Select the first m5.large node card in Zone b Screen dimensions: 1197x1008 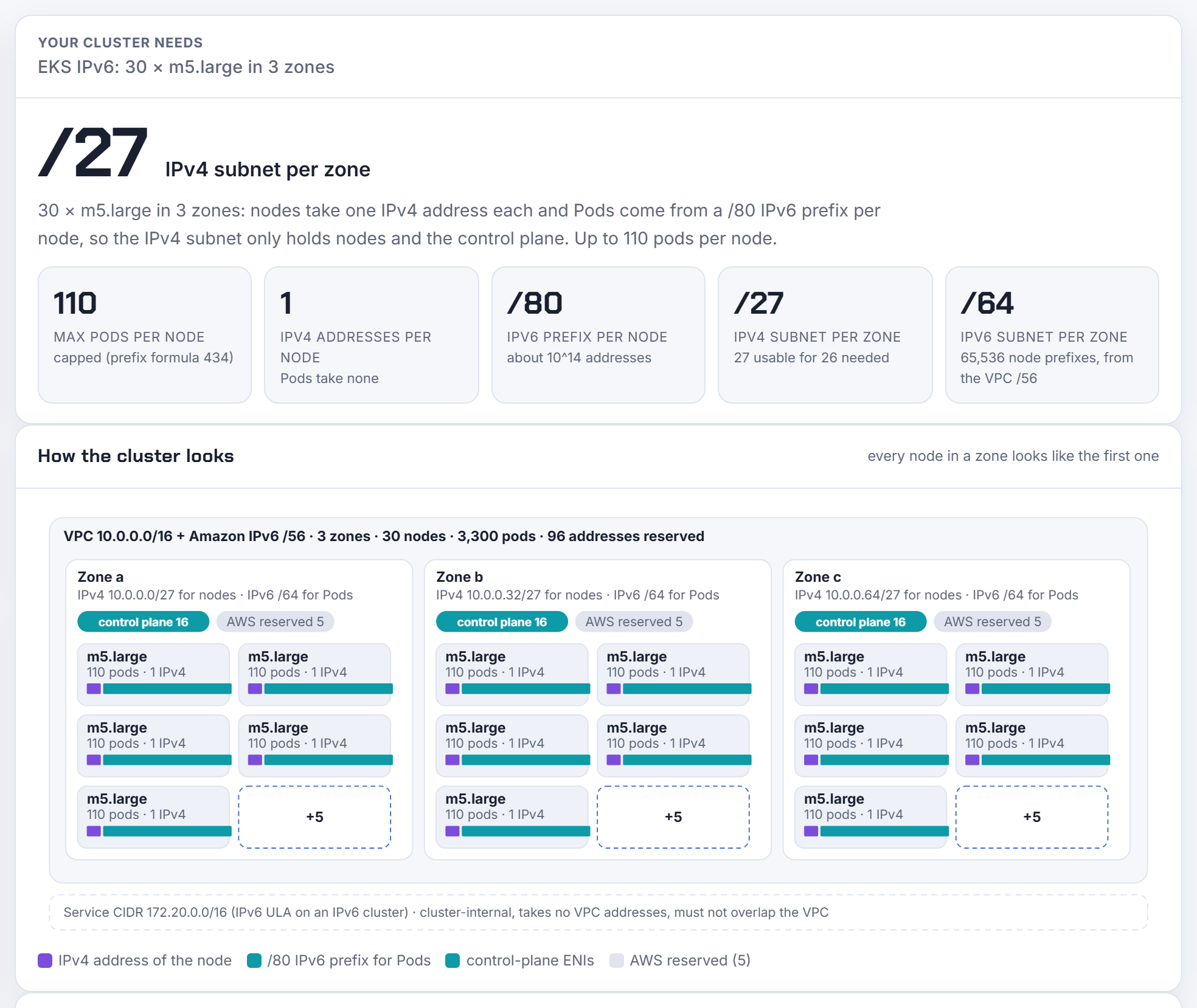click(x=512, y=674)
